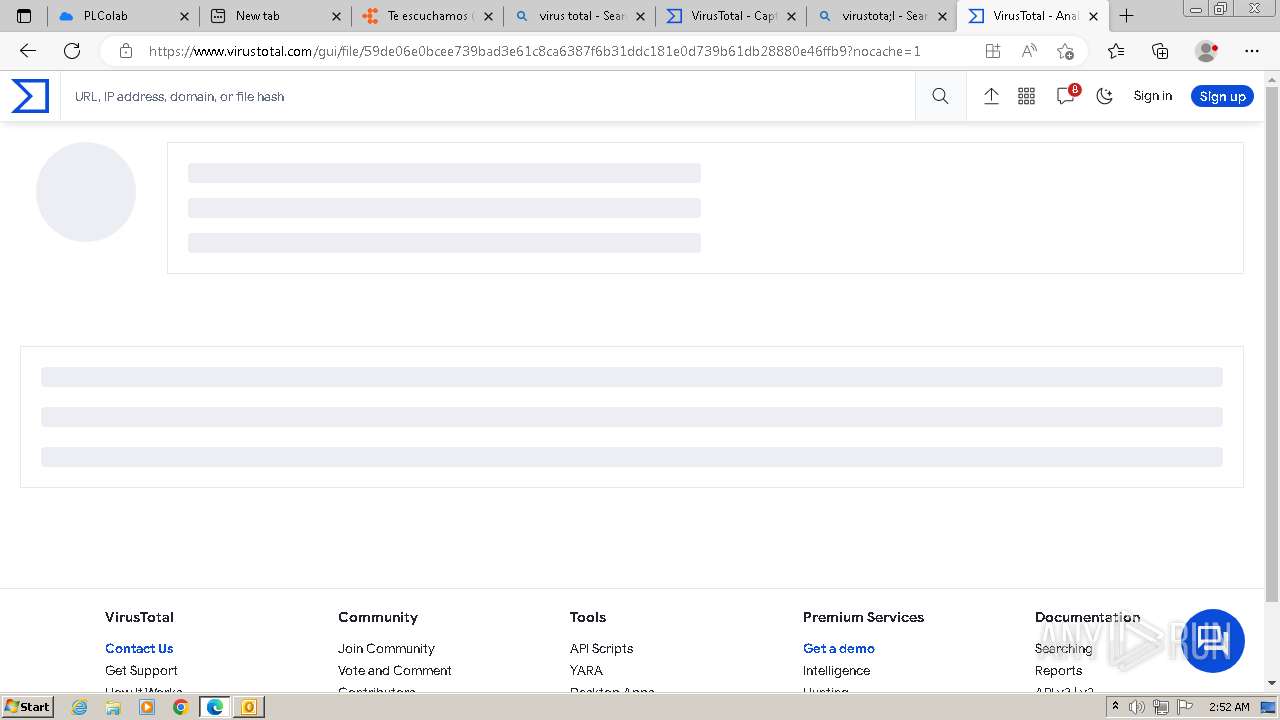
Task: Open the Collections icon
Action: coord(1160,51)
